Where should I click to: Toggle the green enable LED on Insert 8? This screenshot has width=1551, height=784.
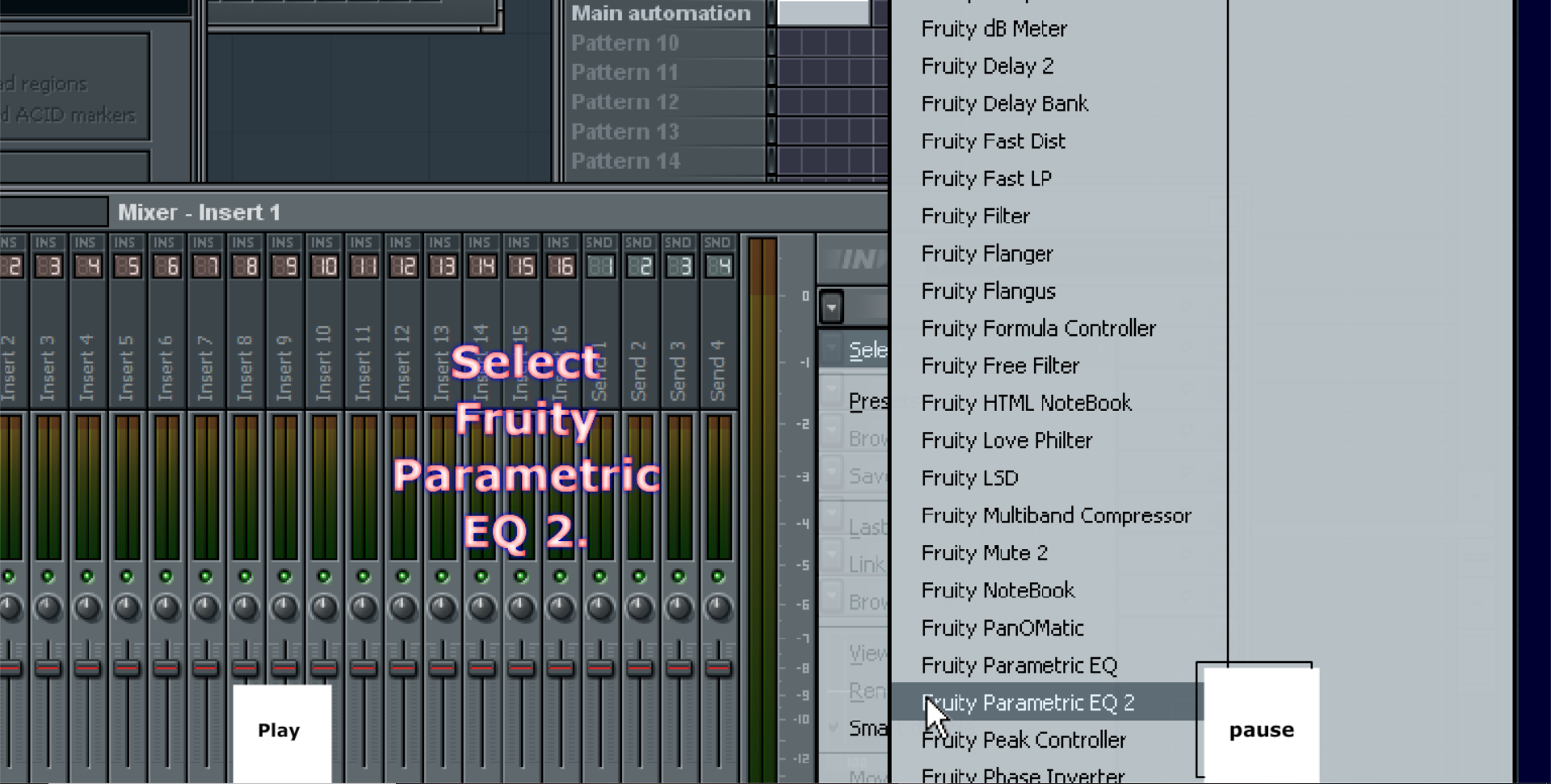tap(245, 576)
